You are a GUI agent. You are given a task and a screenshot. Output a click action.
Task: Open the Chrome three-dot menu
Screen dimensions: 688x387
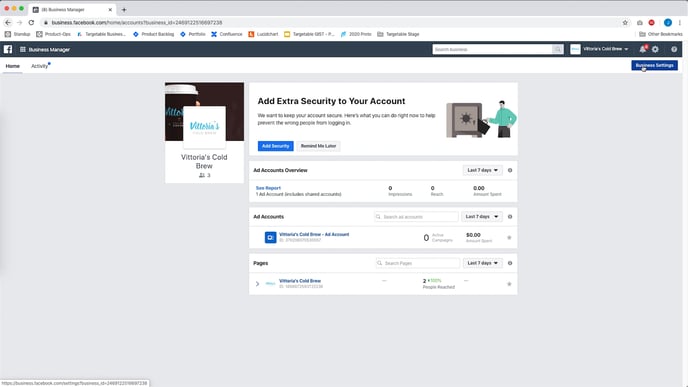(x=680, y=22)
